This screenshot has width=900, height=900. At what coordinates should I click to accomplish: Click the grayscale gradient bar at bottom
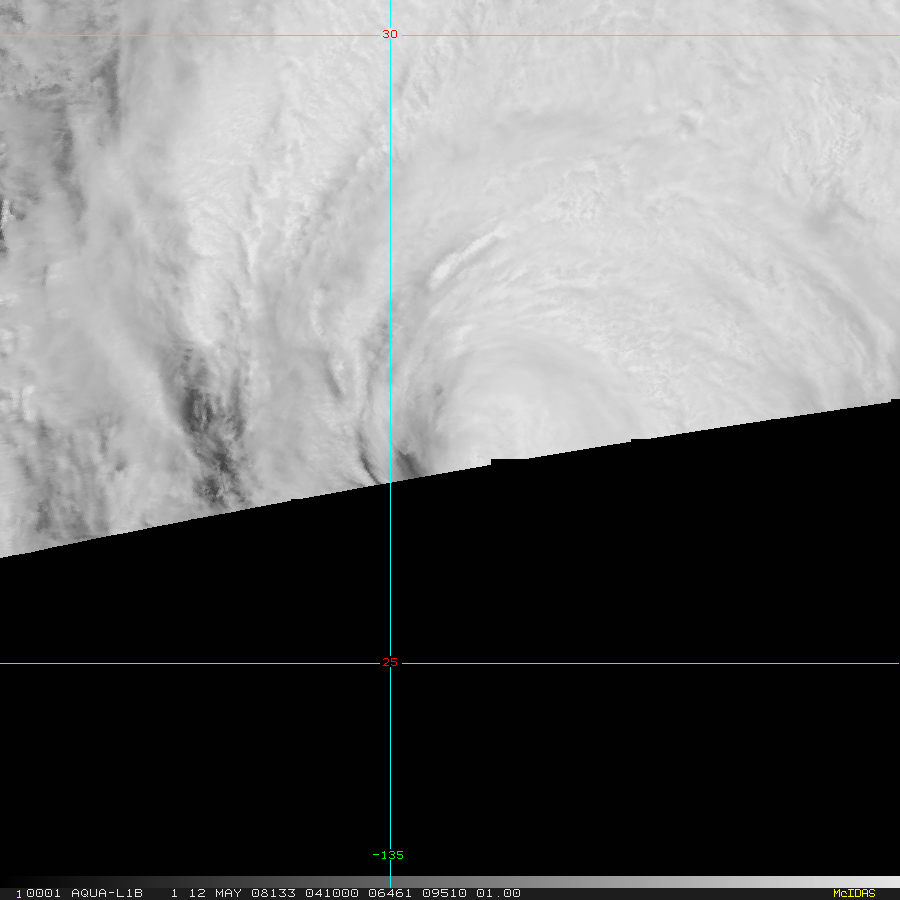[x=450, y=882]
